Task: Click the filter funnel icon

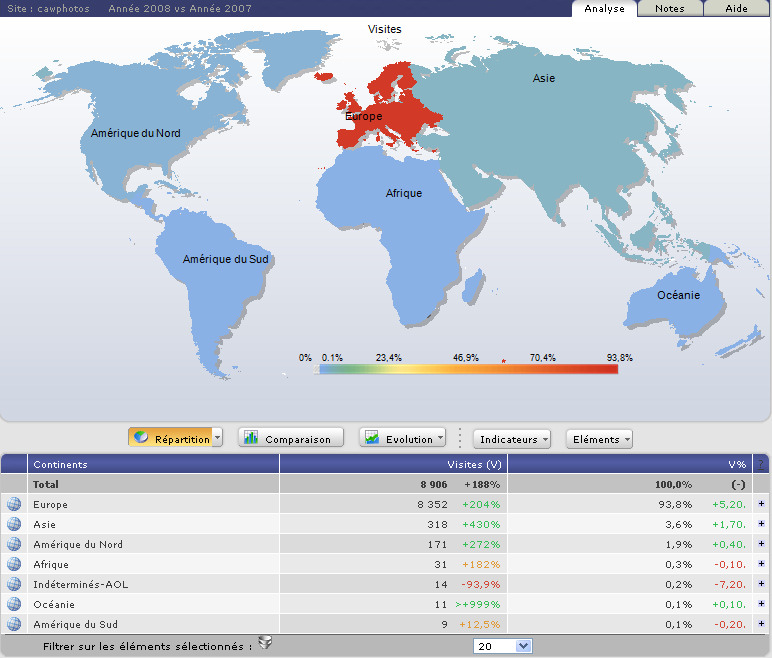Action: pyautogui.click(x=265, y=642)
